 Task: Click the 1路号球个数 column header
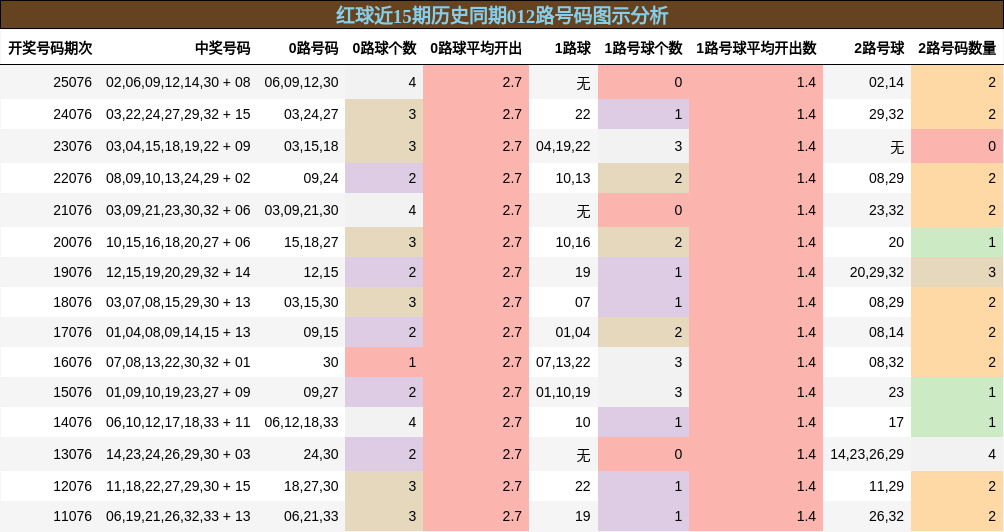pos(644,48)
